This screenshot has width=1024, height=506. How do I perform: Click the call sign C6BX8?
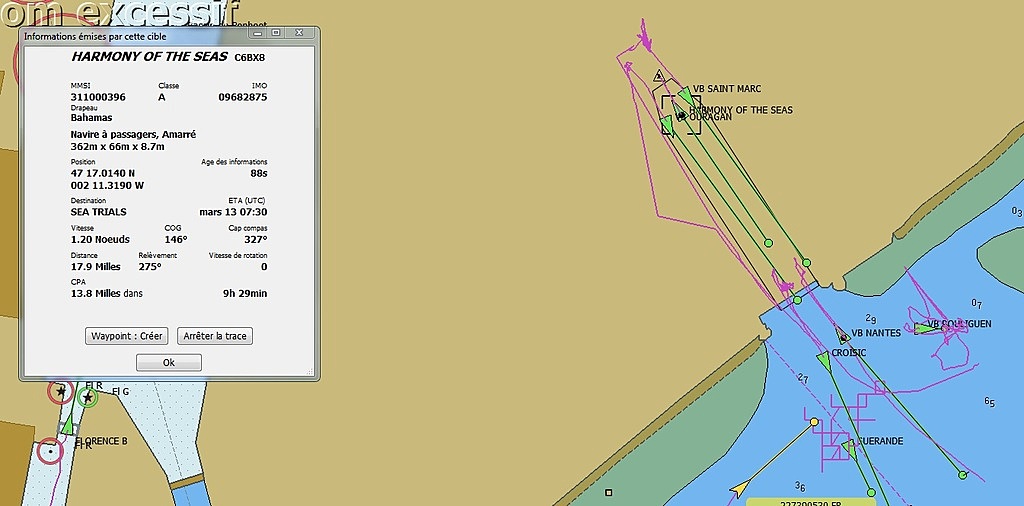(x=249, y=57)
